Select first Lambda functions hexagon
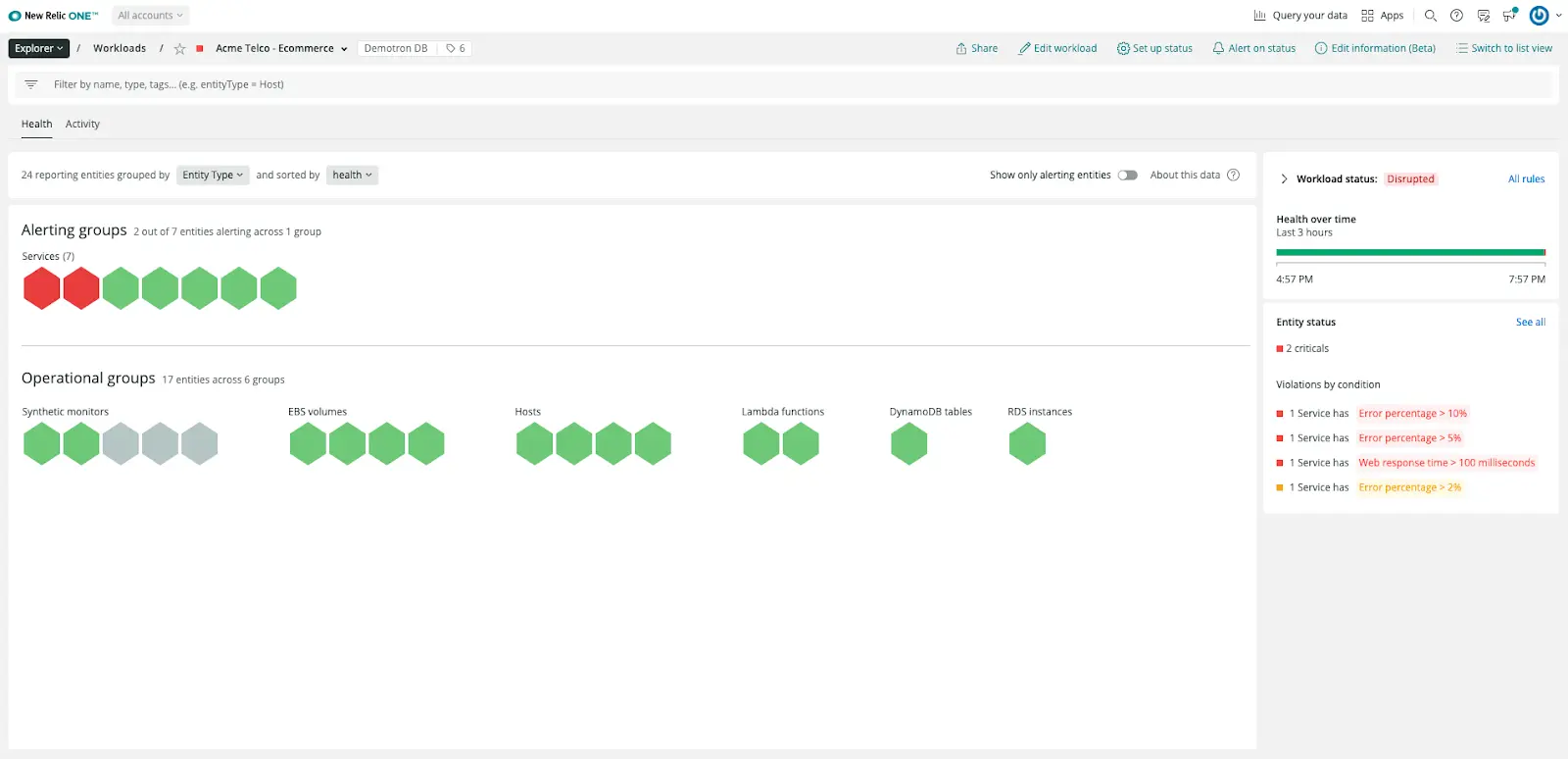1568x759 pixels. point(761,443)
